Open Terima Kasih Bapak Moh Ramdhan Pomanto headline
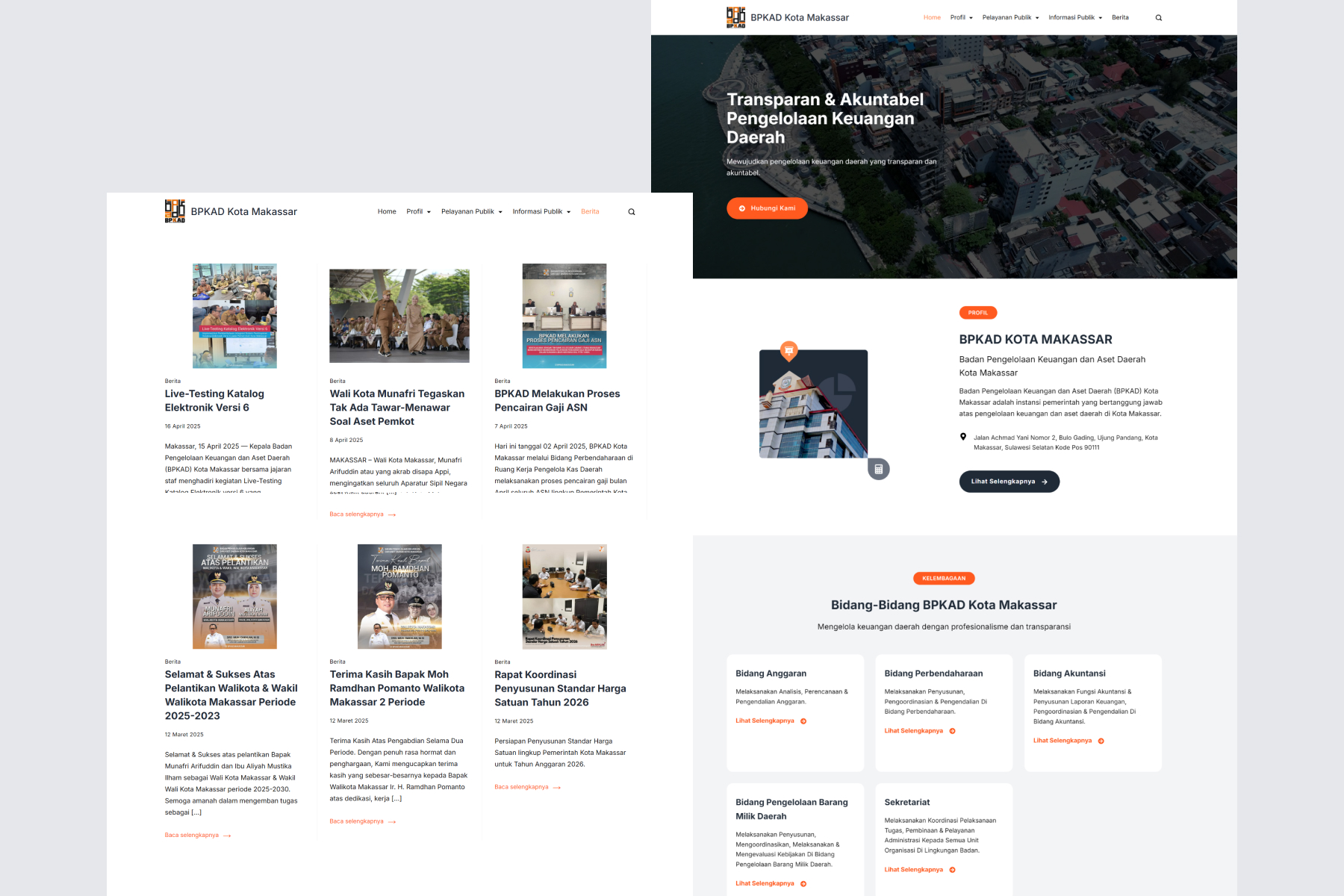The width and height of the screenshot is (1344, 896). pos(397,688)
